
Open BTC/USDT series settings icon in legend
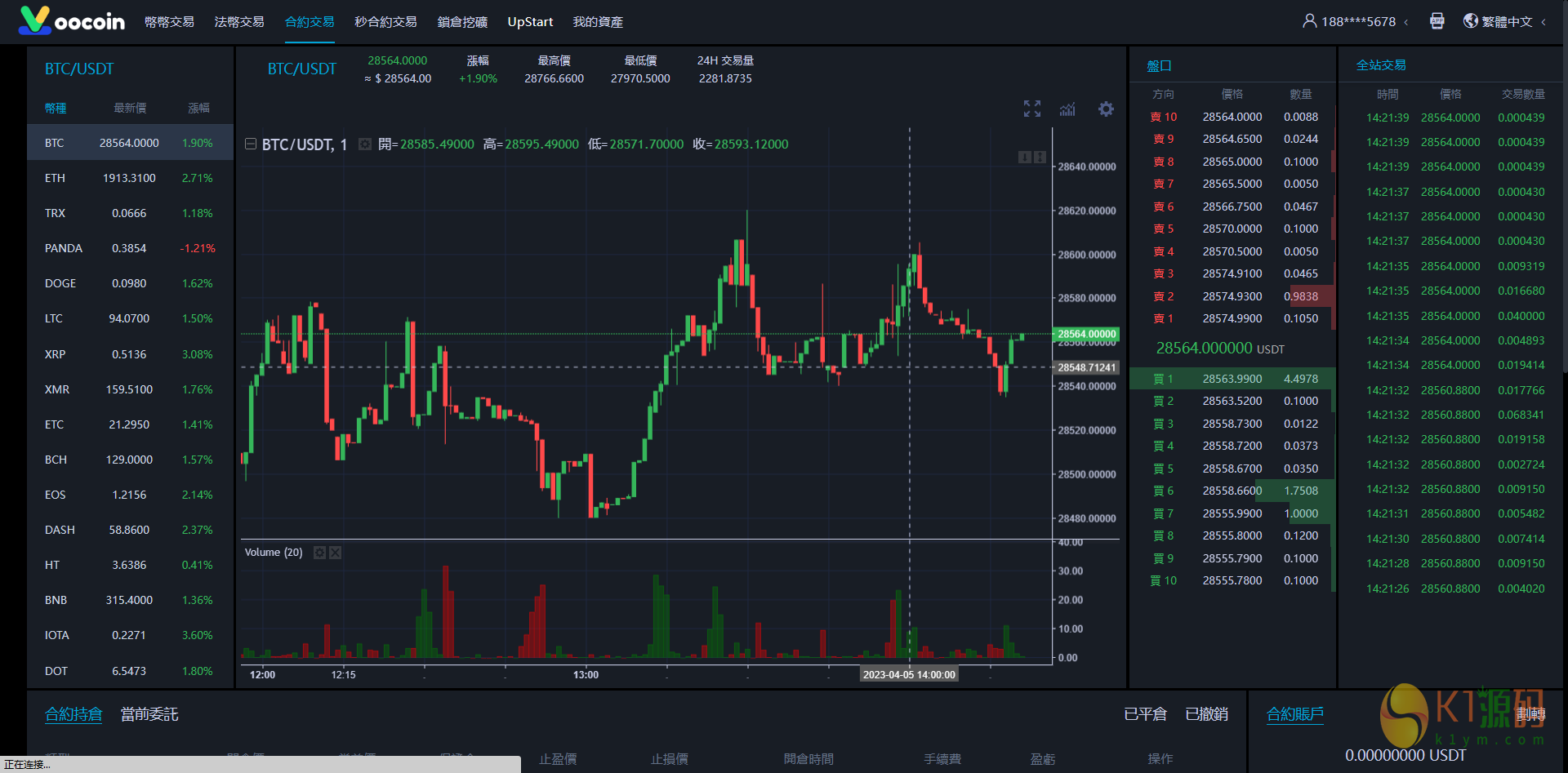point(365,144)
